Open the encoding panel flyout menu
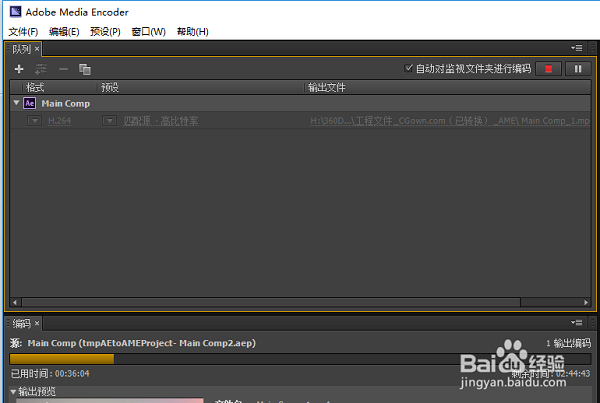This screenshot has width=600, height=403. [x=577, y=323]
